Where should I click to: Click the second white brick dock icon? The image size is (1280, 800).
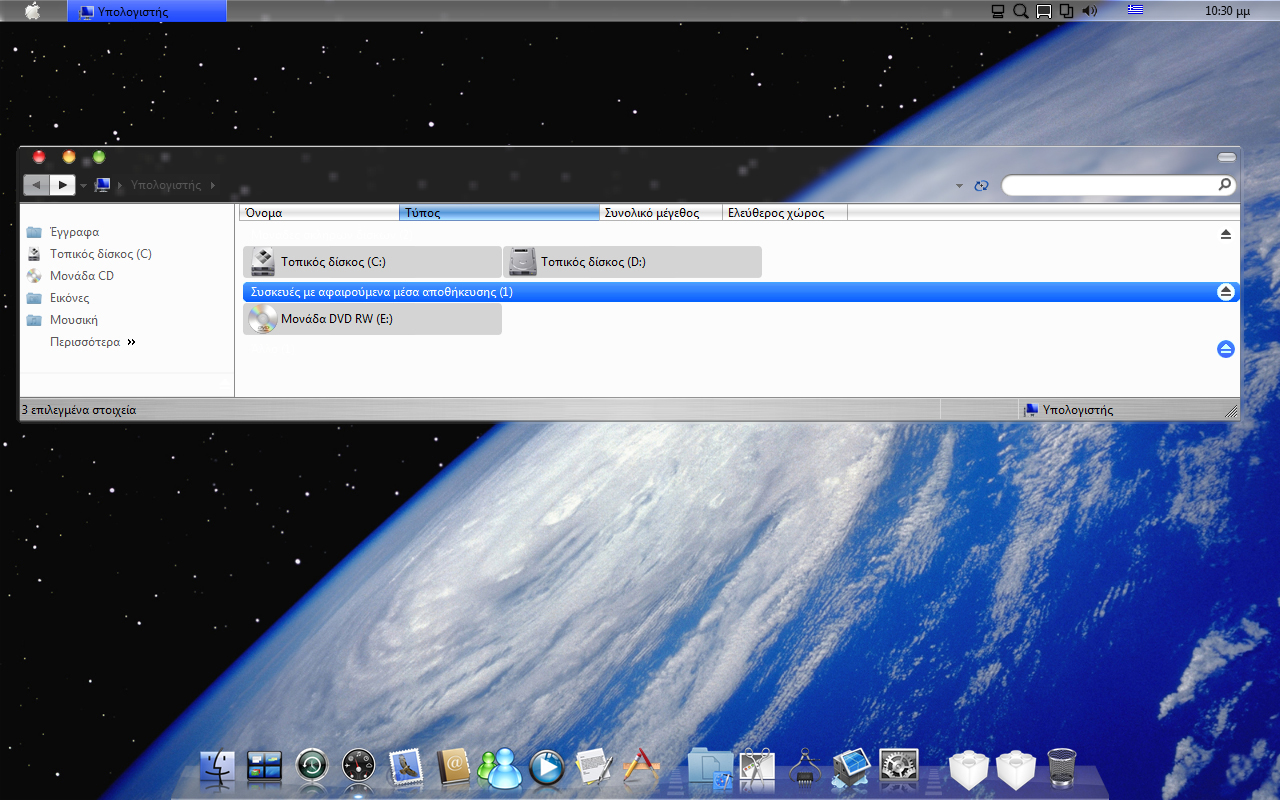[1015, 768]
